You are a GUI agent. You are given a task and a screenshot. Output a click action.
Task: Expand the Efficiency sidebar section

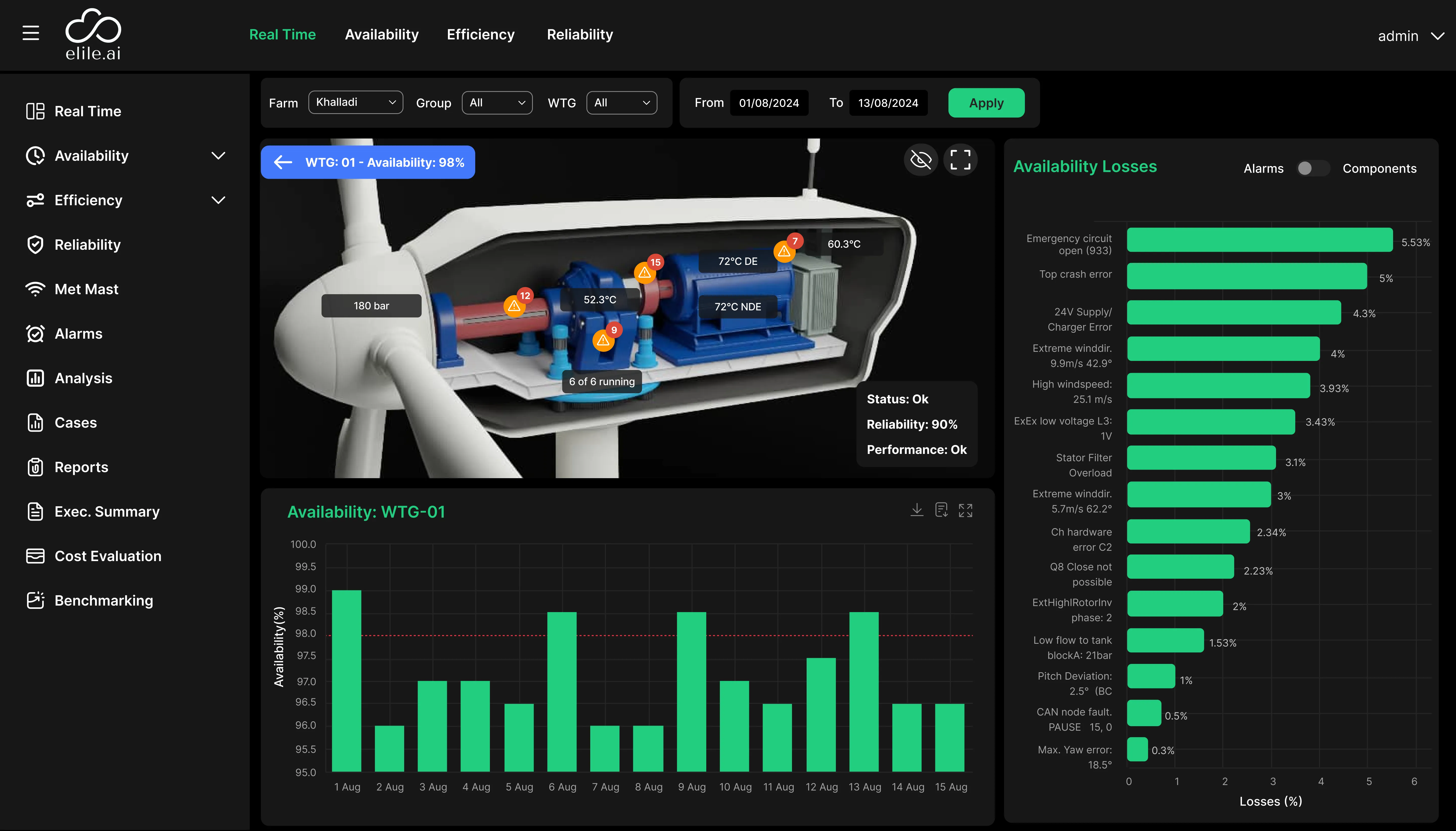coord(219,200)
